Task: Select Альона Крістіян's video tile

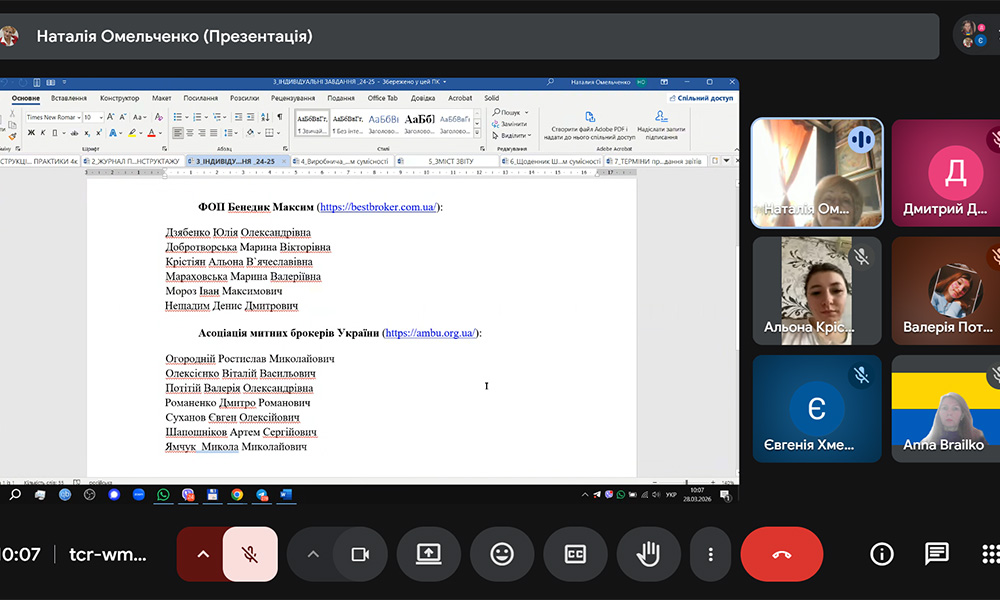Action: [x=816, y=290]
